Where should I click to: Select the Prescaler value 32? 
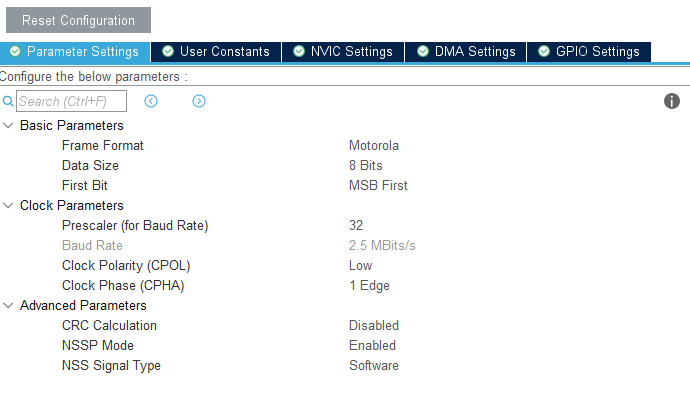click(x=356, y=225)
